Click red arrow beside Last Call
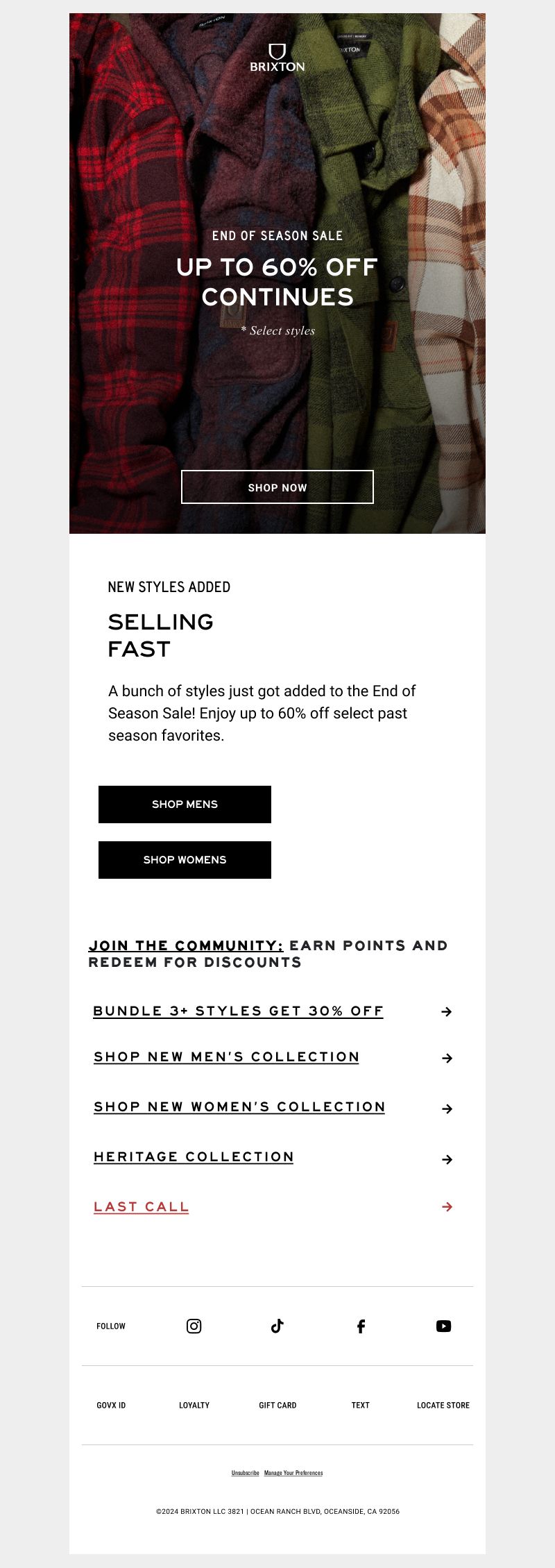The image size is (555, 1568). point(447,1206)
